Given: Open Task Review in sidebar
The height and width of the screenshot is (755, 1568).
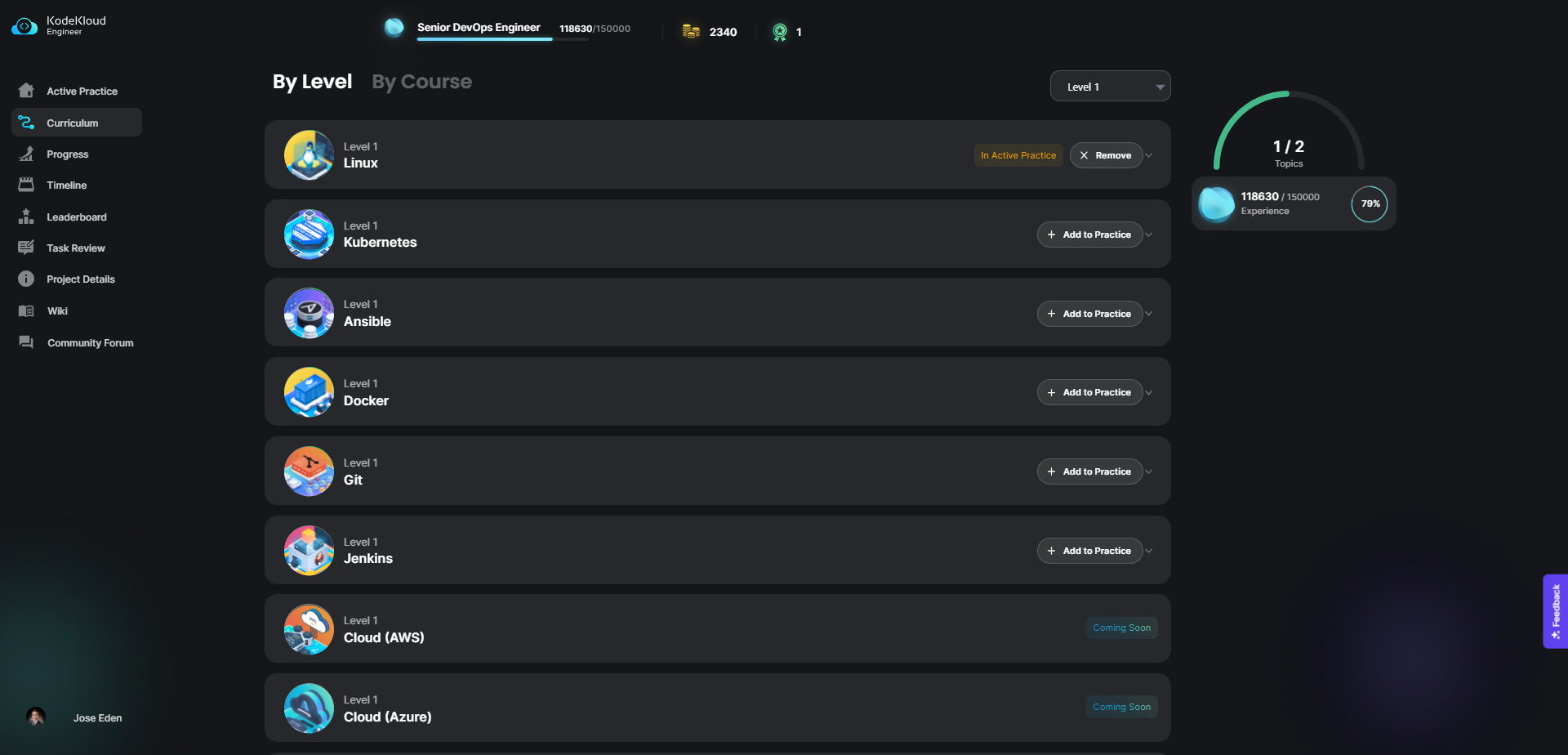Looking at the screenshot, I should tap(77, 248).
